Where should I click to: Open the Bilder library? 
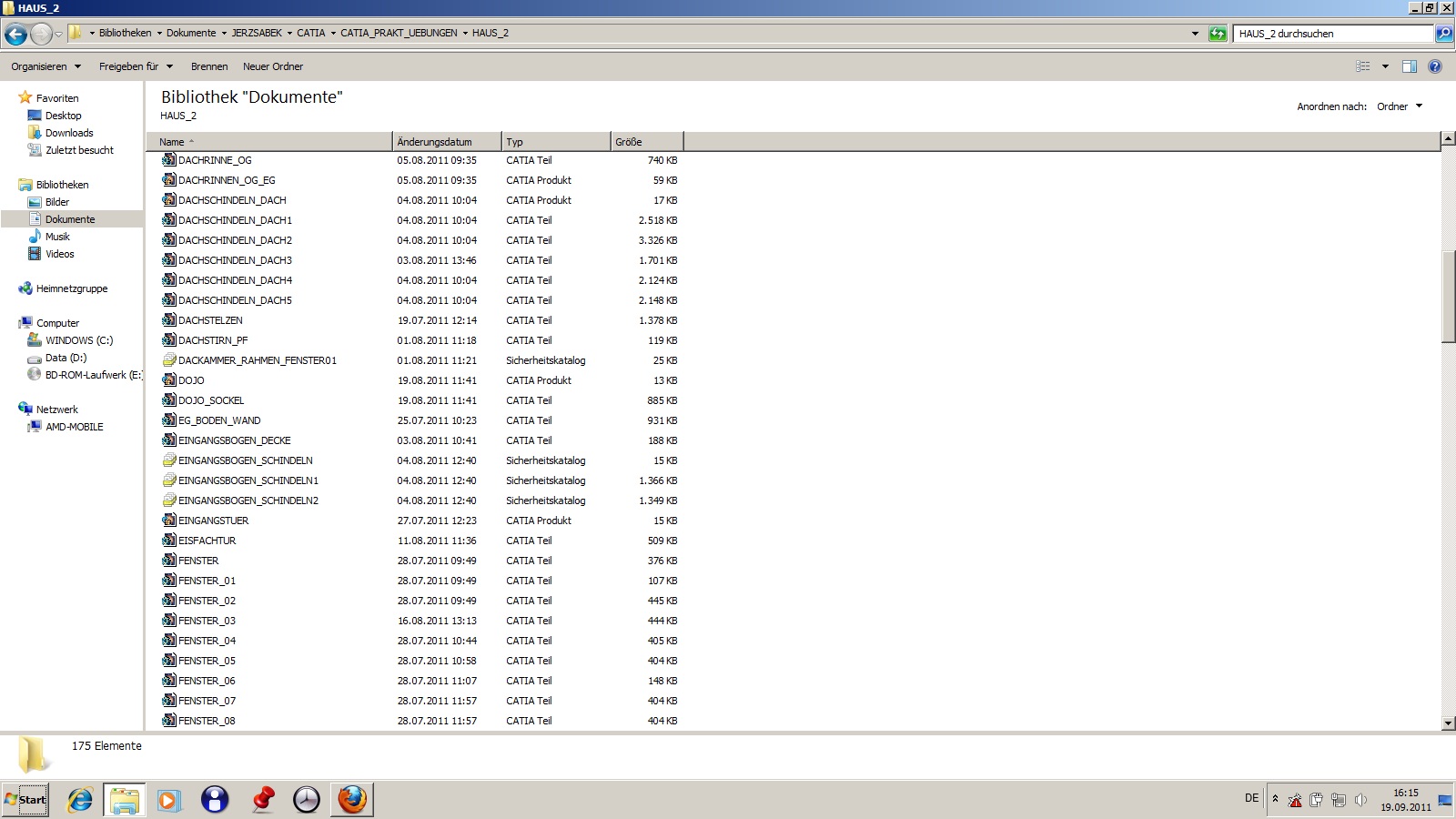coord(57,202)
